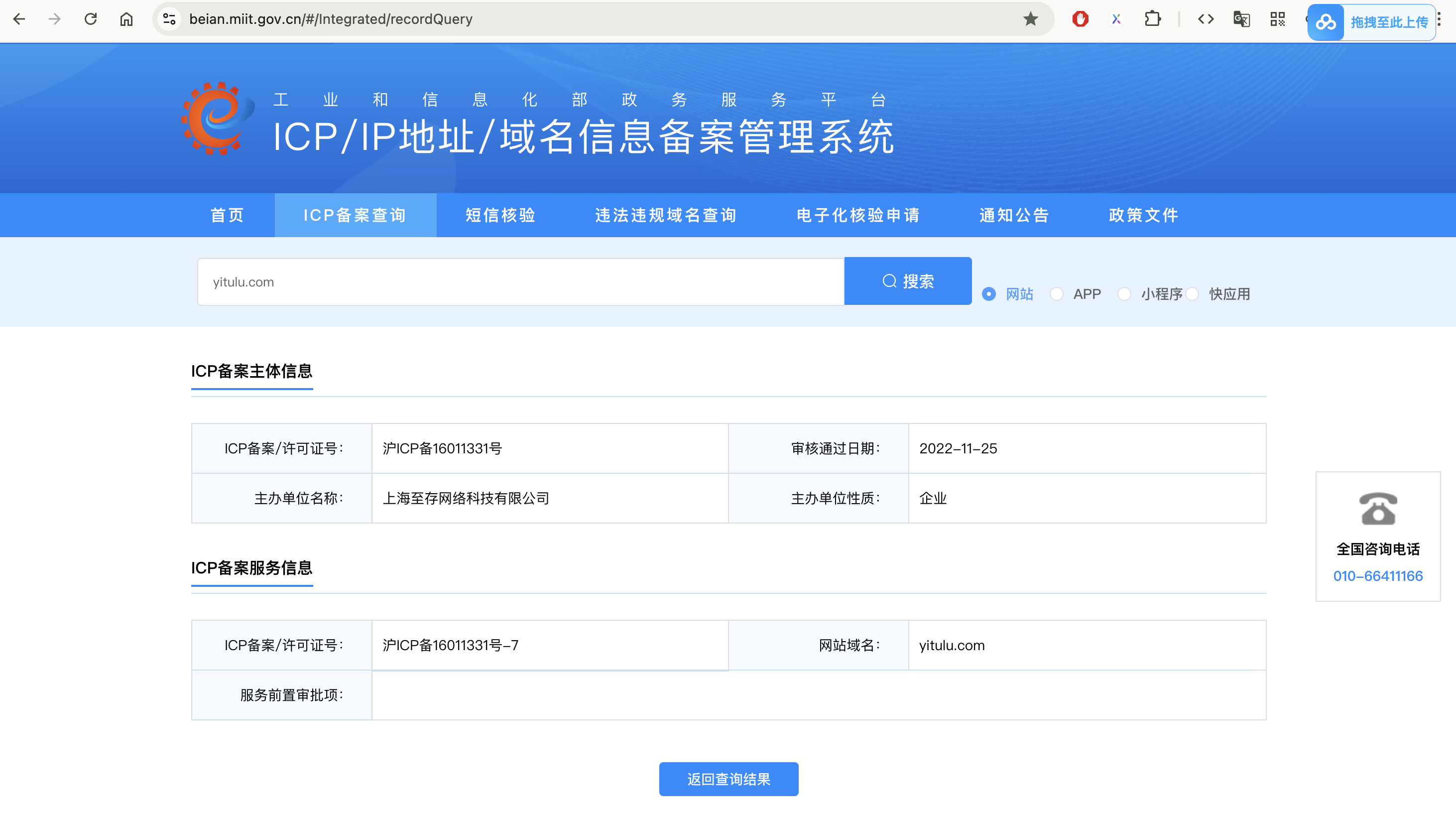Click the MIIT gear logo
This screenshot has height=822, width=1456.
pos(218,119)
